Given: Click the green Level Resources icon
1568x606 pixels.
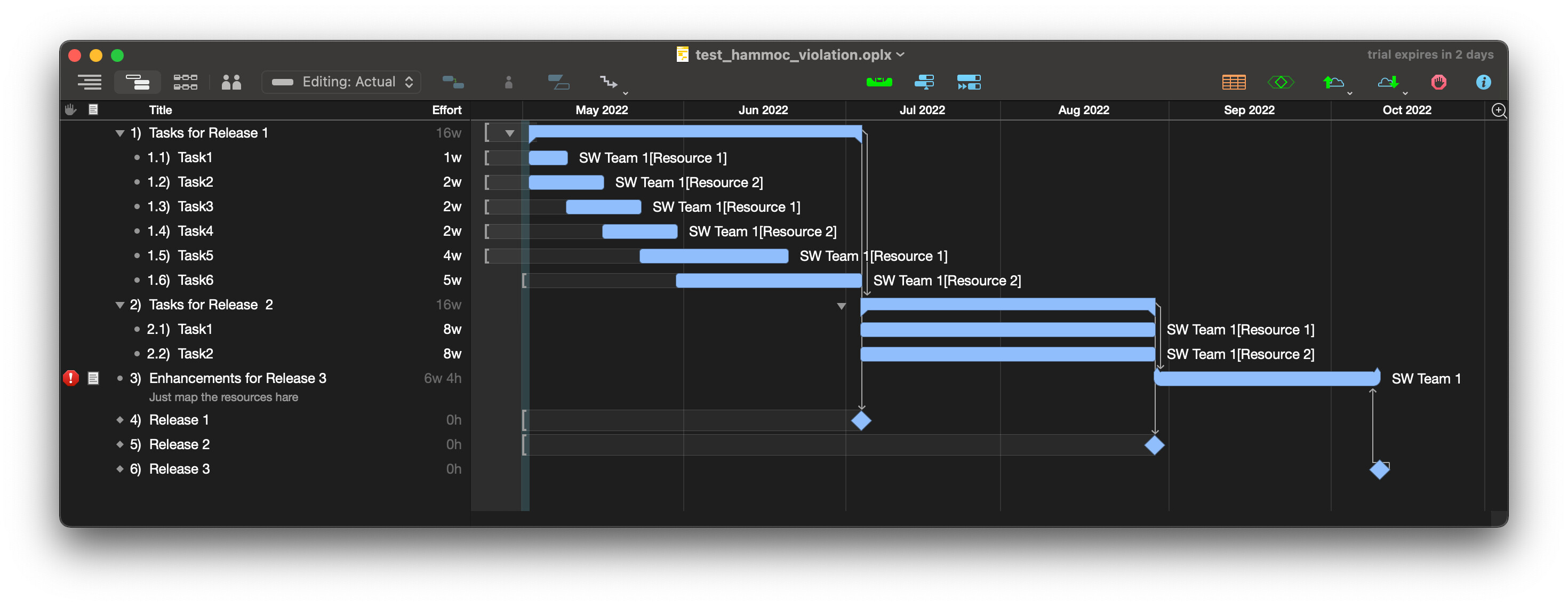Looking at the screenshot, I should (x=878, y=82).
